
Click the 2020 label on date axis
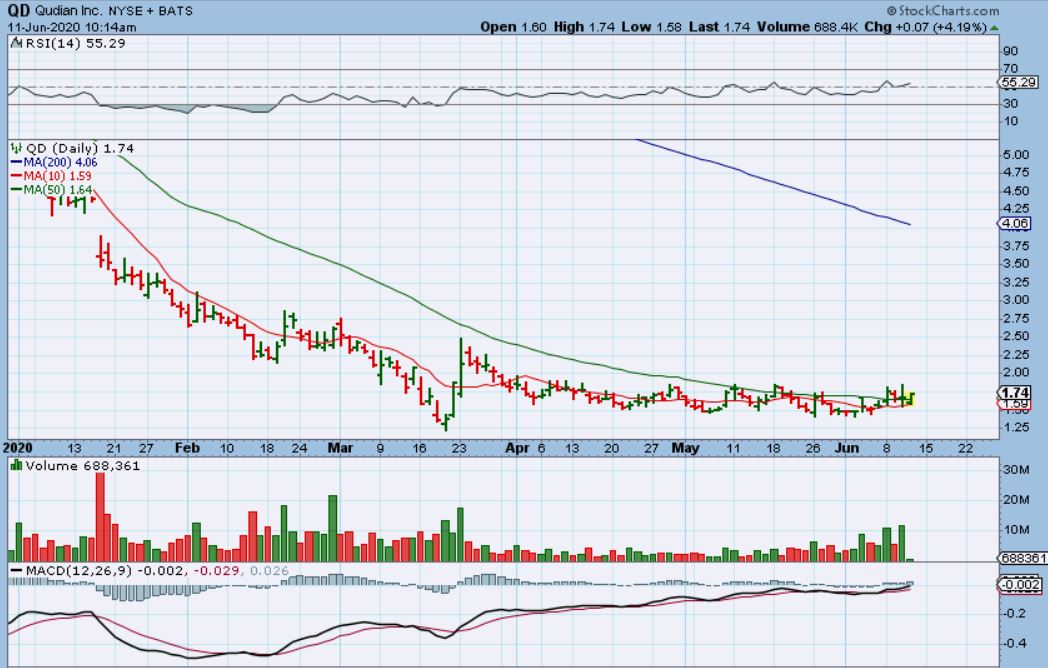tap(19, 449)
